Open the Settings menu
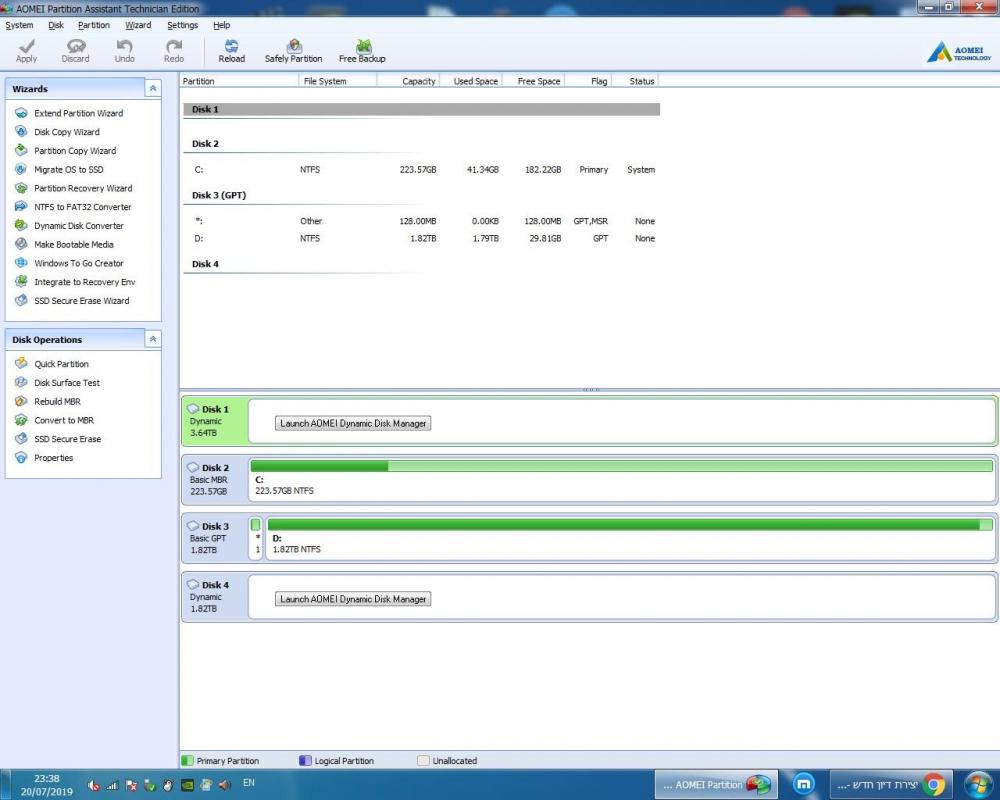The width and height of the screenshot is (1000, 800). click(x=182, y=26)
